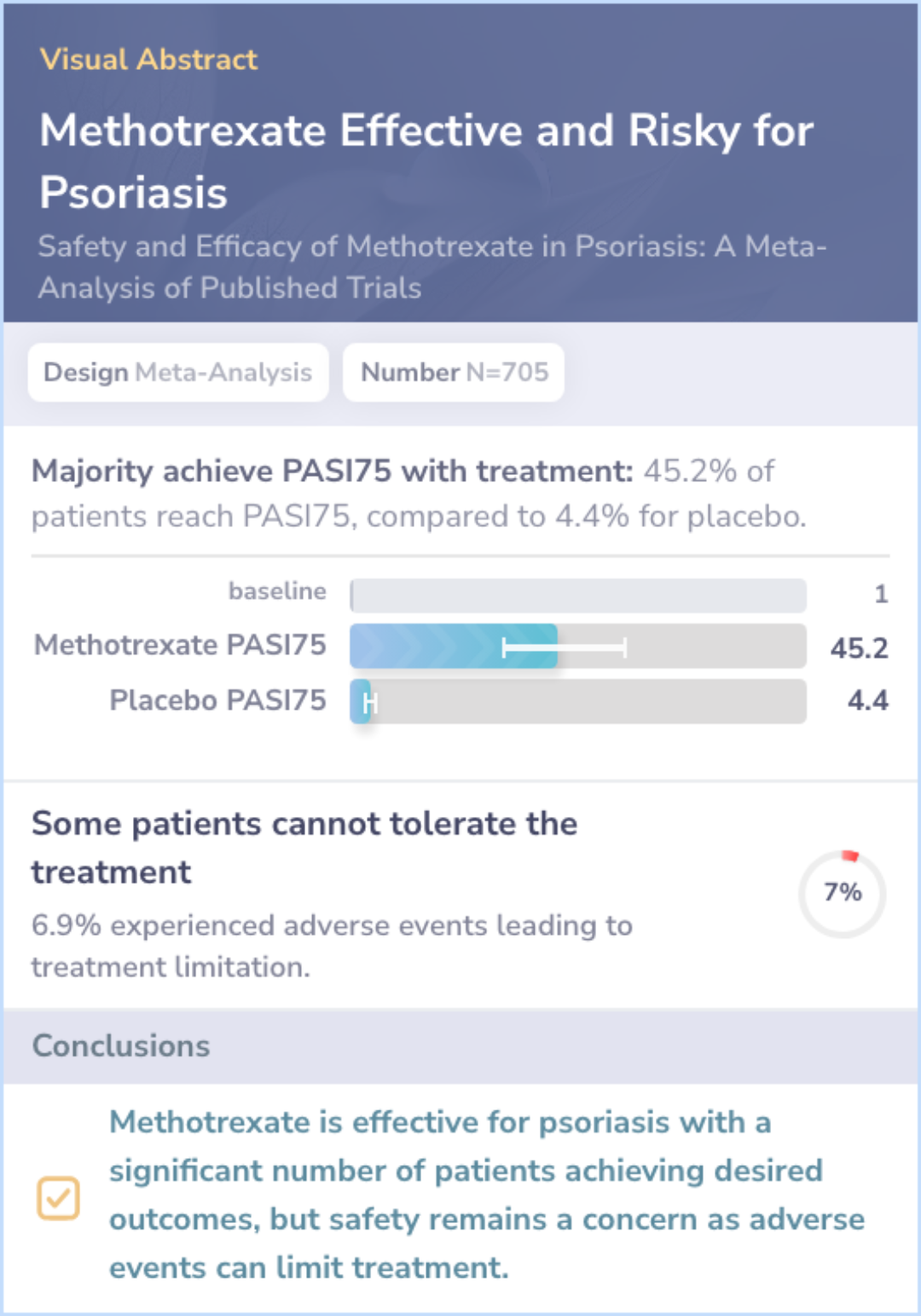Click the Methotrexate PASI75 row label
The image size is (921, 1316).
180,645
